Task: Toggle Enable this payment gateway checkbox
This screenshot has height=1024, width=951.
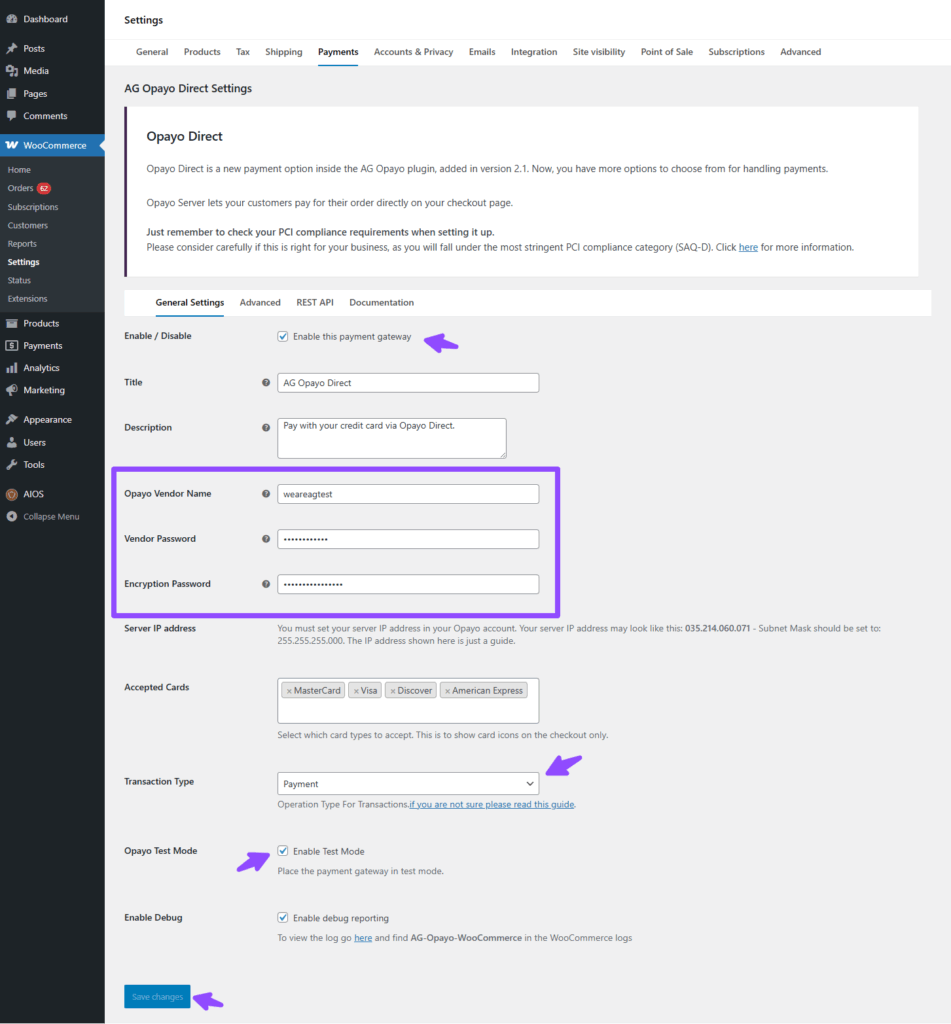Action: coord(283,336)
